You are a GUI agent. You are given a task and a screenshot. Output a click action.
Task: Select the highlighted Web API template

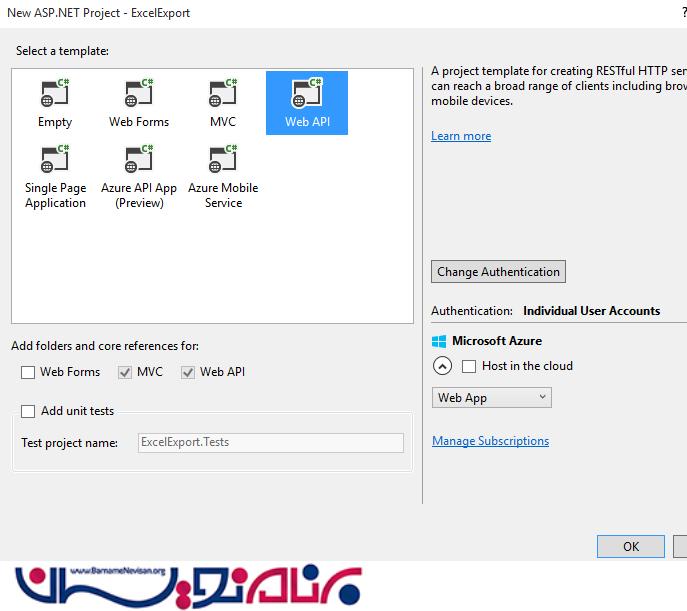click(307, 103)
